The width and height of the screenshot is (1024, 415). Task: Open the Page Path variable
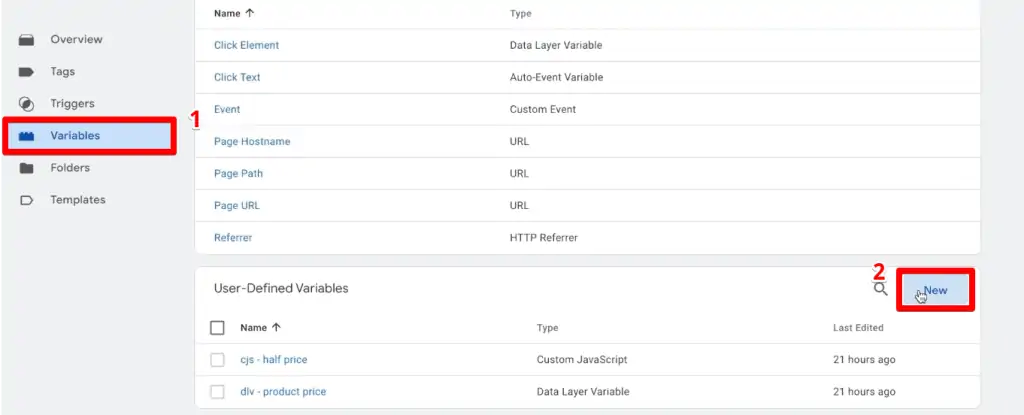point(238,173)
